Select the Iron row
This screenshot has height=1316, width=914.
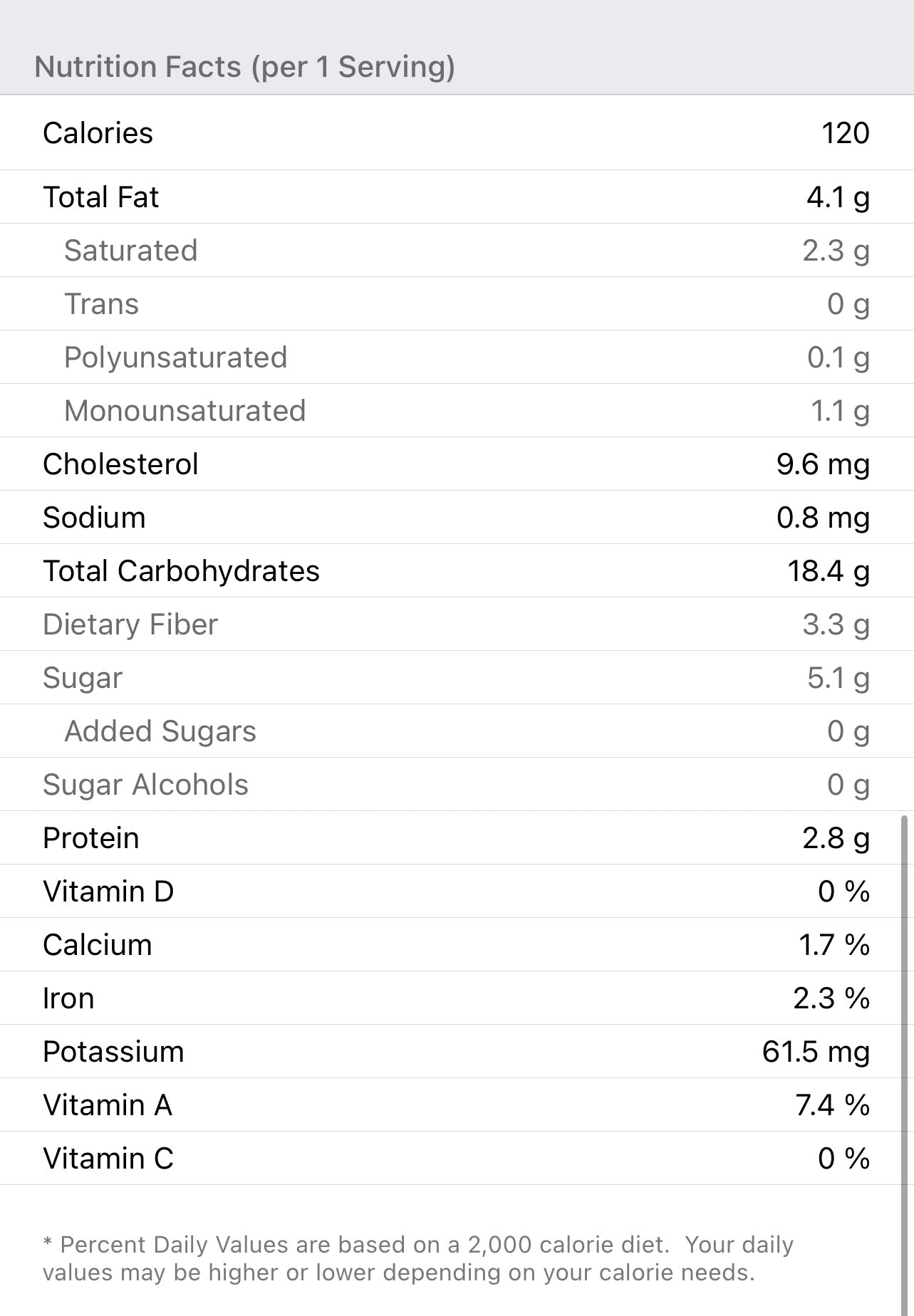456,998
